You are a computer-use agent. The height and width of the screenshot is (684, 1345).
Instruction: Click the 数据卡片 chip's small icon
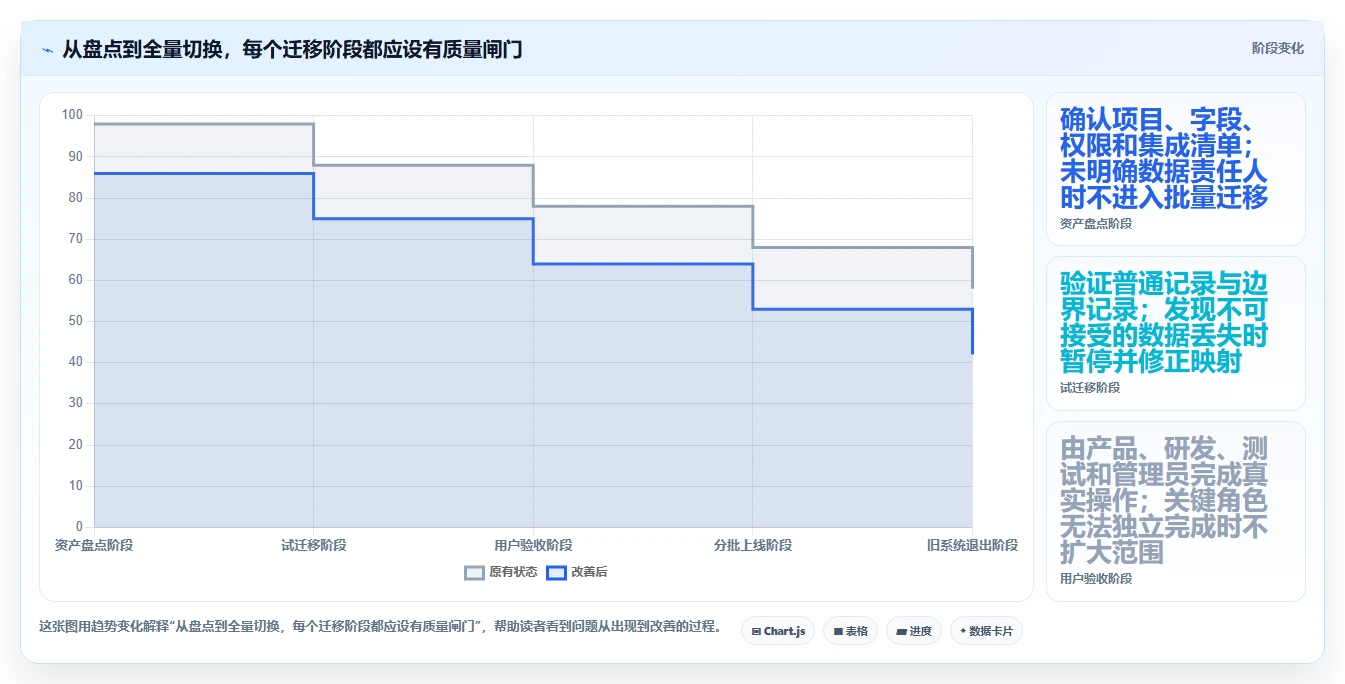click(x=963, y=632)
